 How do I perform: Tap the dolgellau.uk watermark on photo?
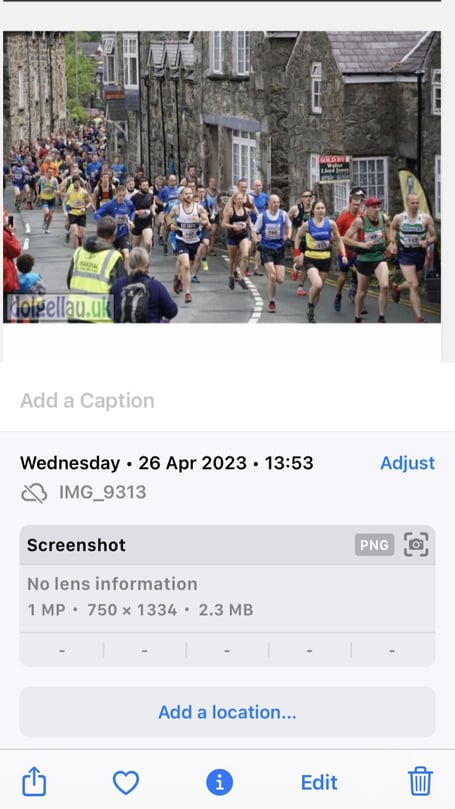coord(60,306)
